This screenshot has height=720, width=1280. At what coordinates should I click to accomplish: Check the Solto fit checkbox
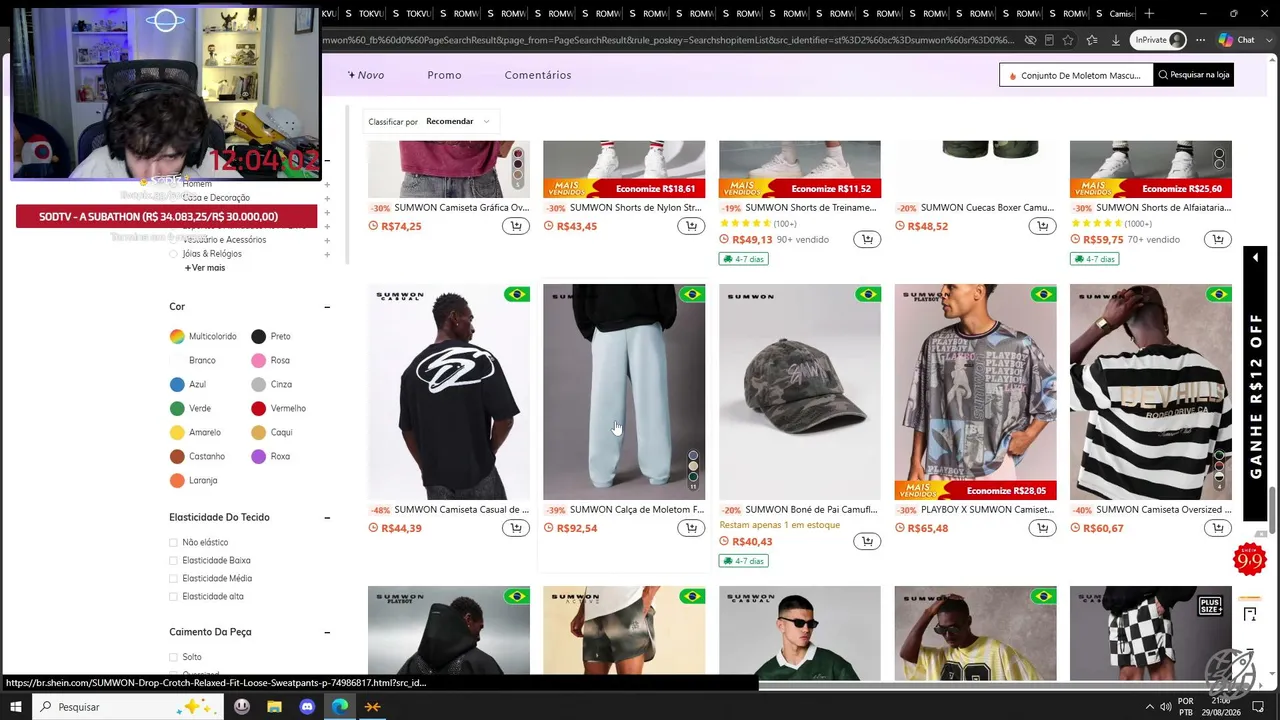(173, 657)
